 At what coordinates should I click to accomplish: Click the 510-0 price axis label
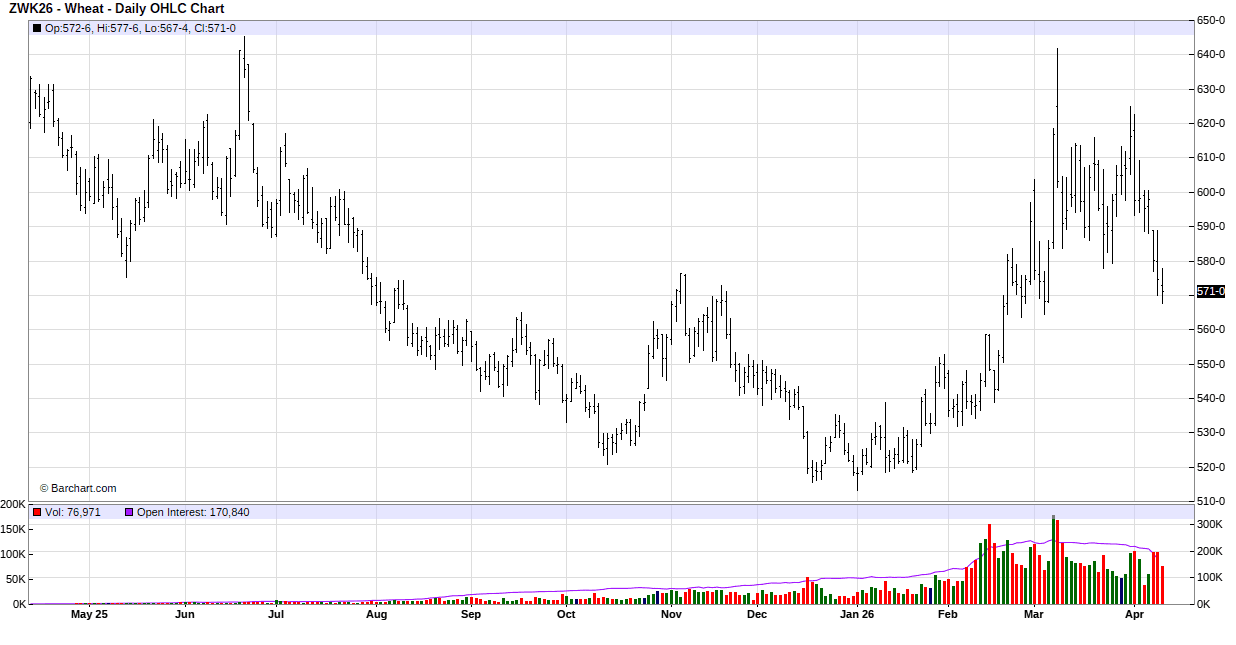pos(1211,501)
